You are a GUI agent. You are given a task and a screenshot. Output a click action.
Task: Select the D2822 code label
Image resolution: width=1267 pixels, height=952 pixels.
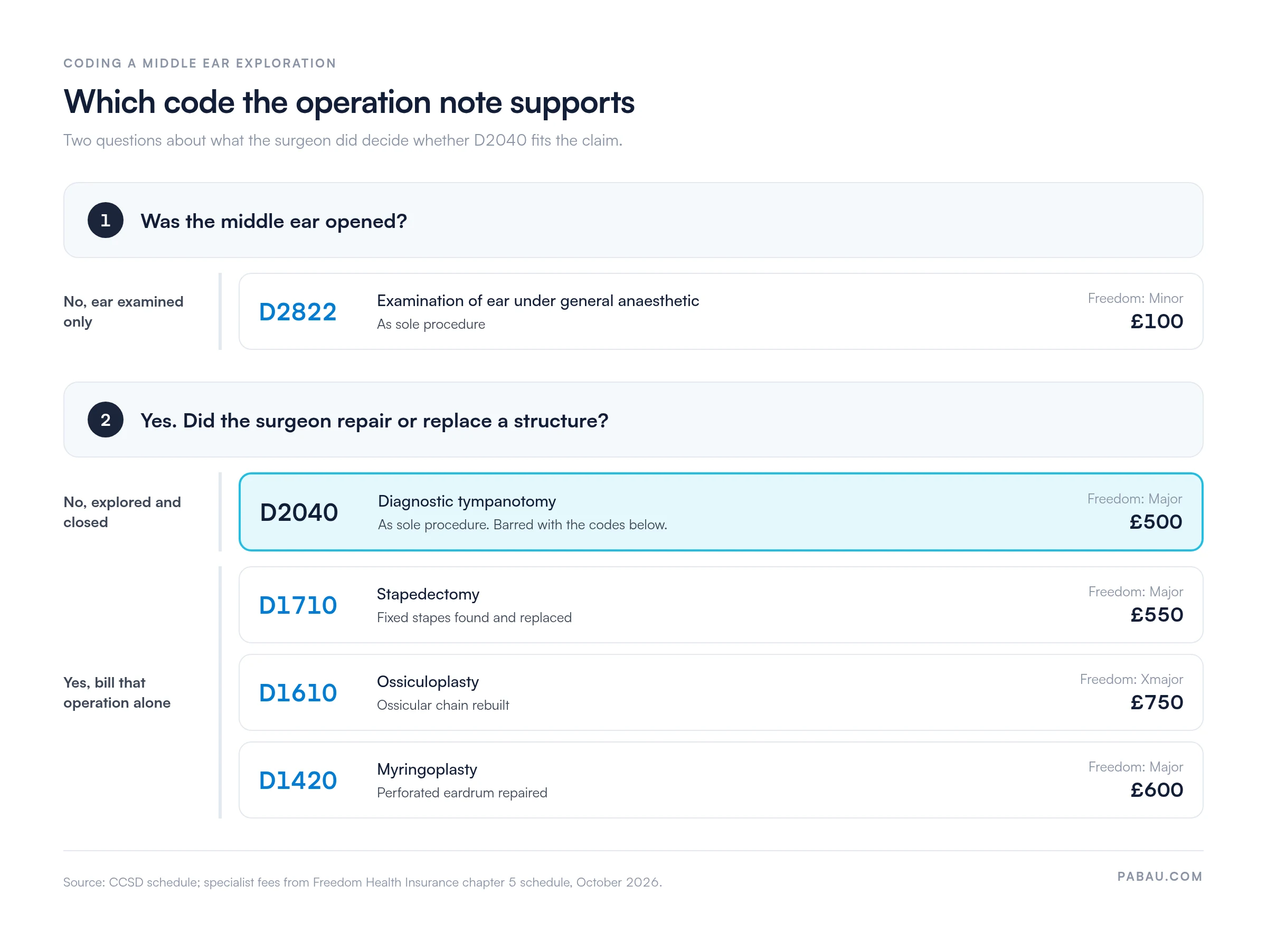click(298, 312)
